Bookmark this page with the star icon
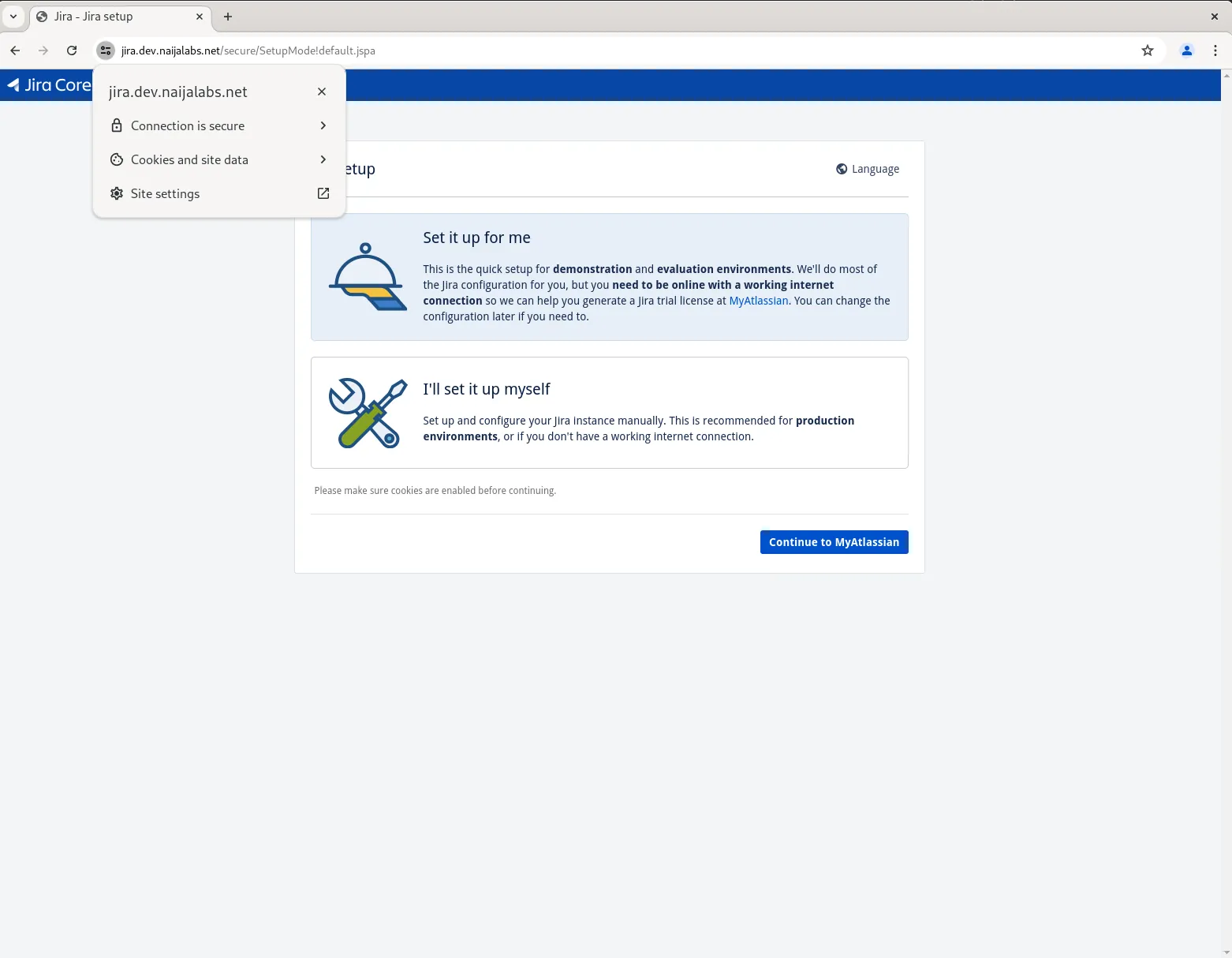This screenshot has width=1232, height=958. 1148,51
